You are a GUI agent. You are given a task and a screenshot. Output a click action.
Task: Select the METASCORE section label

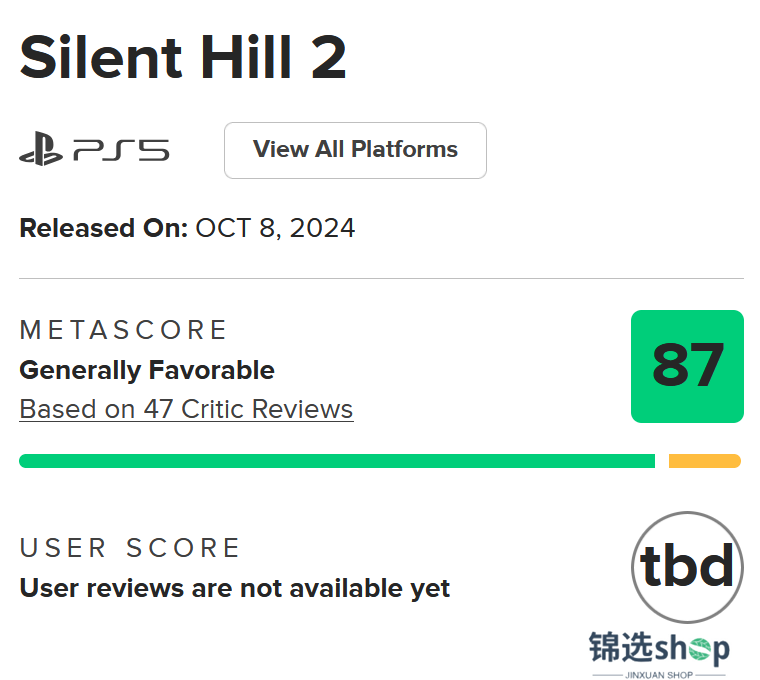coord(123,330)
